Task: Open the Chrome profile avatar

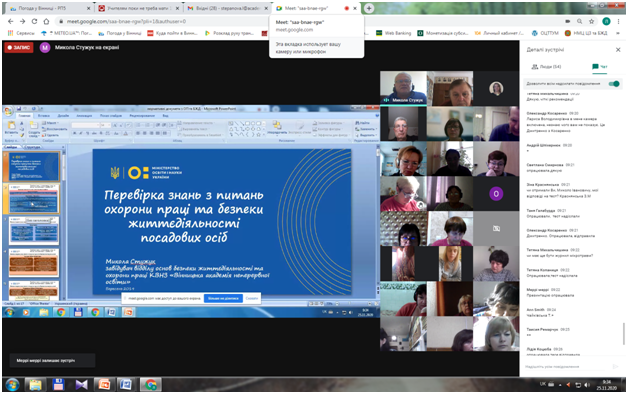Action: (x=606, y=21)
